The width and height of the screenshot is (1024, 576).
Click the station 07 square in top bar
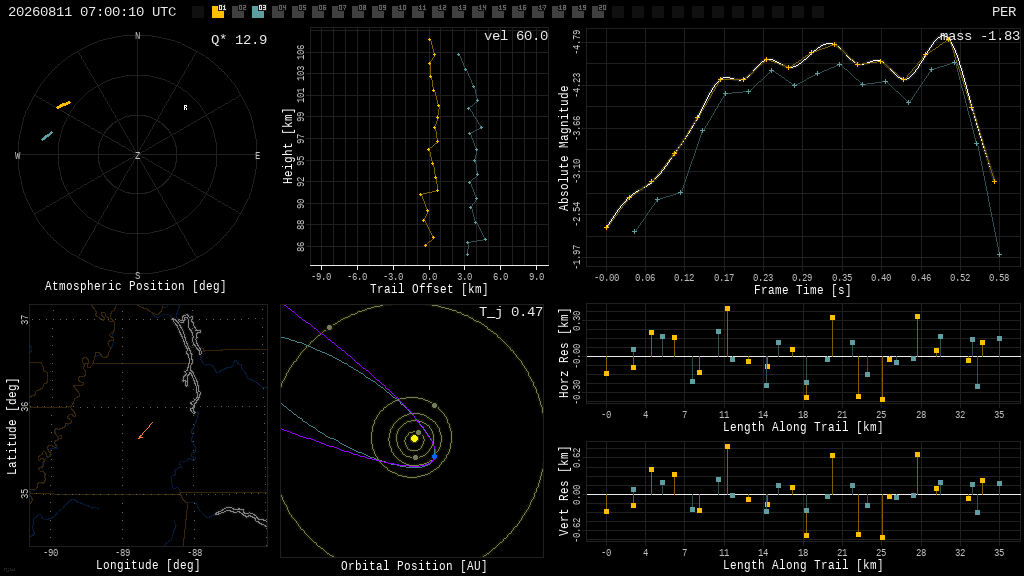pyautogui.click(x=338, y=11)
